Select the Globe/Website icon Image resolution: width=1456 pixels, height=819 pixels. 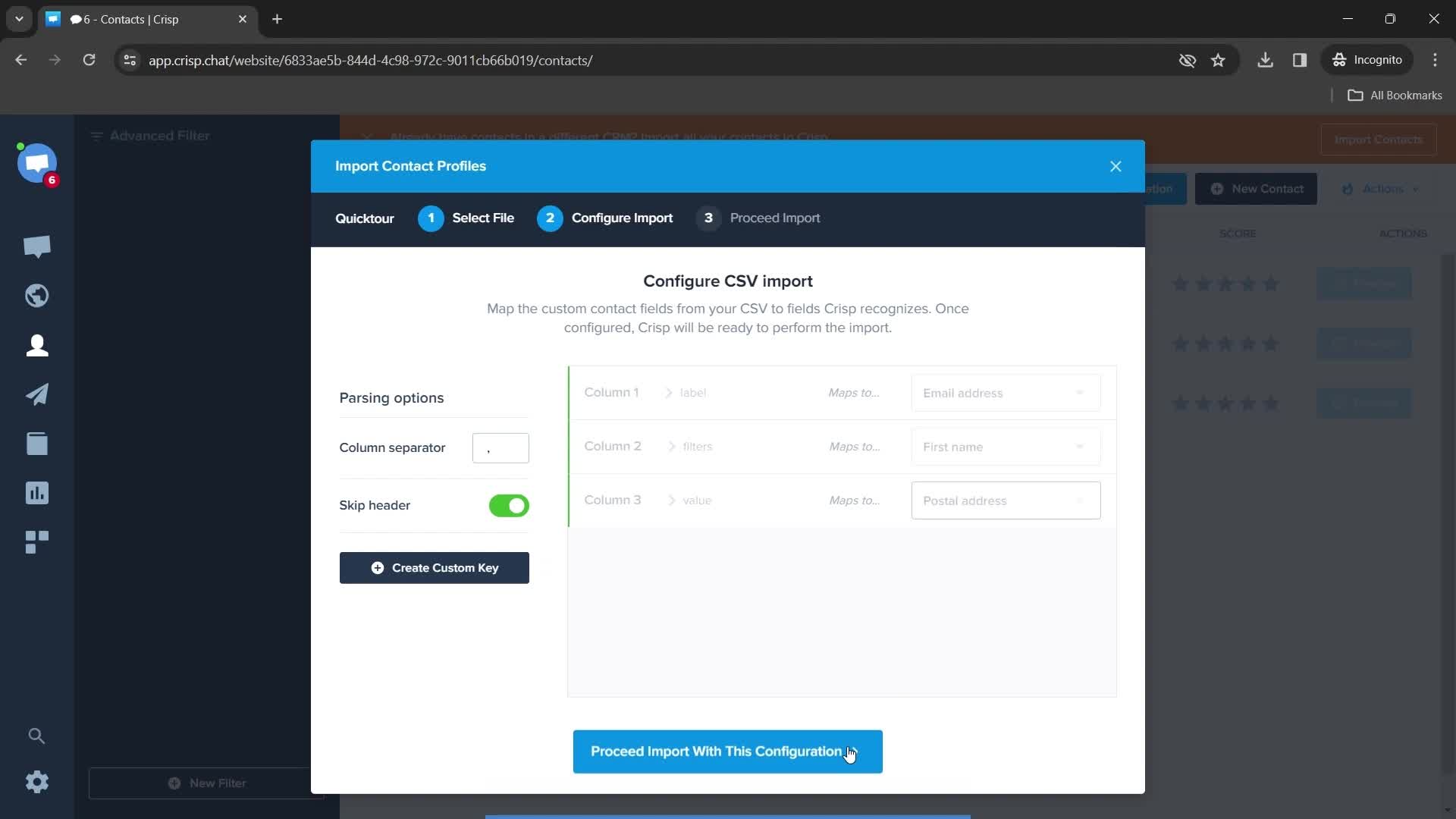coord(37,296)
